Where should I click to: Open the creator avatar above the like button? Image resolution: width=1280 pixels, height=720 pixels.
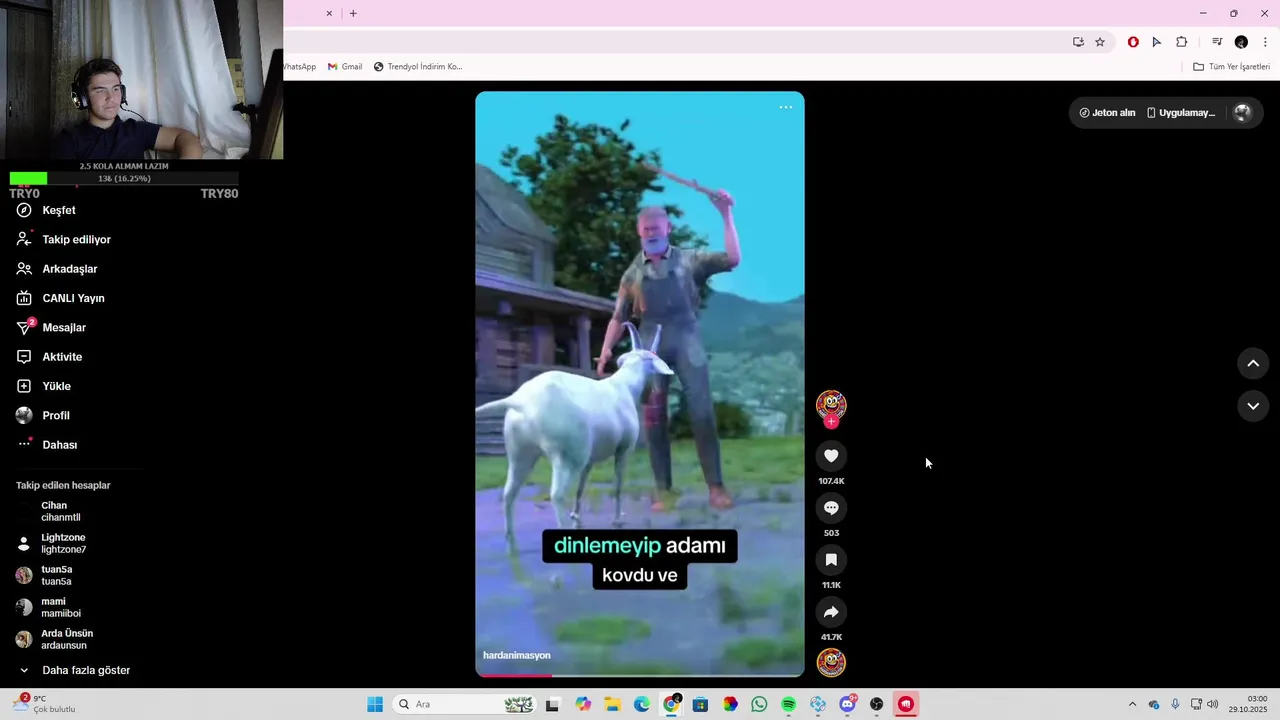(x=831, y=404)
